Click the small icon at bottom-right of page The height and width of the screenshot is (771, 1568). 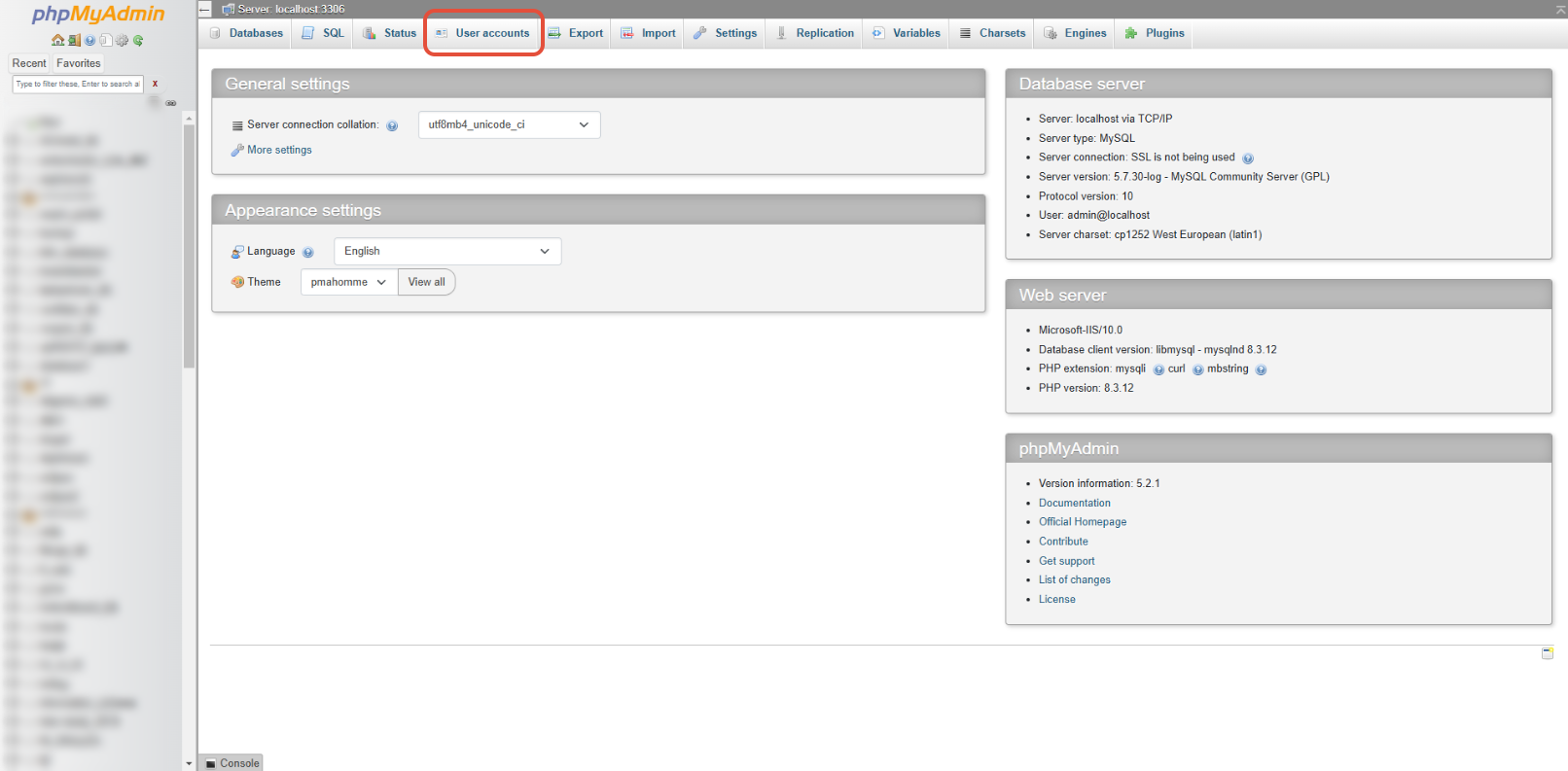[x=1548, y=653]
